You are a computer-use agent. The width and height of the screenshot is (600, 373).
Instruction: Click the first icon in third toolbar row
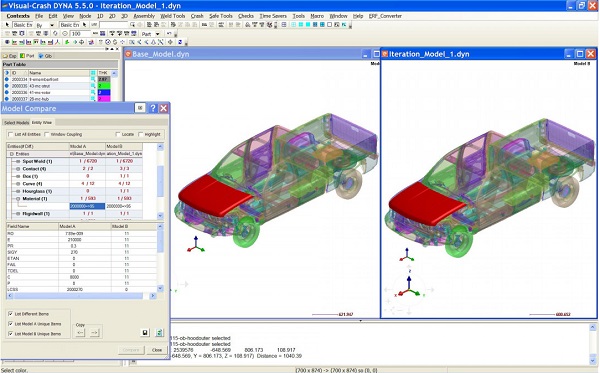[7, 42]
